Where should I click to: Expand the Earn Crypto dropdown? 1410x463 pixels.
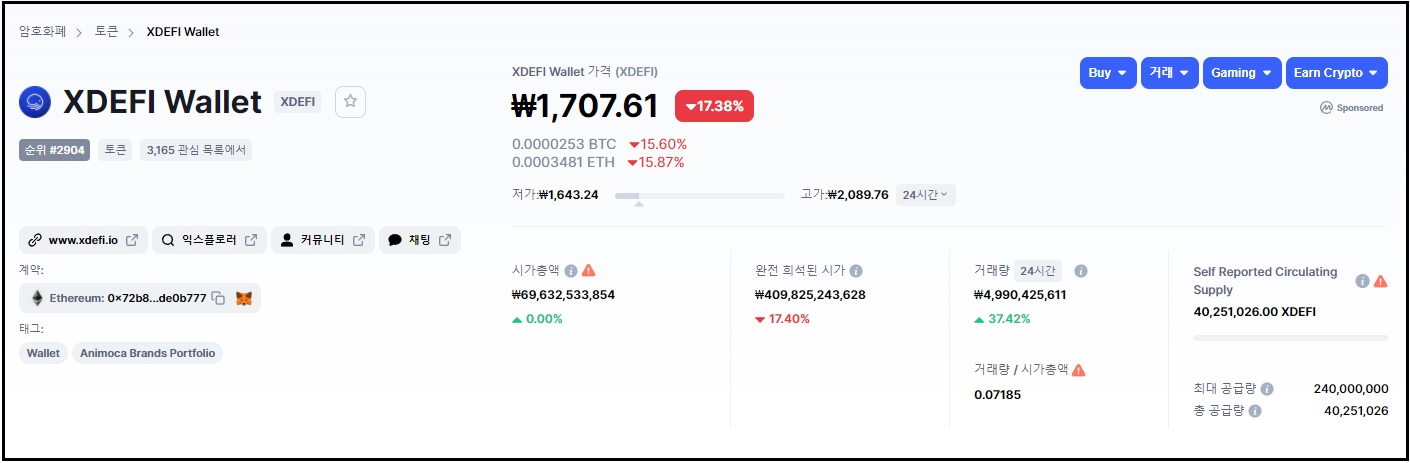1336,73
